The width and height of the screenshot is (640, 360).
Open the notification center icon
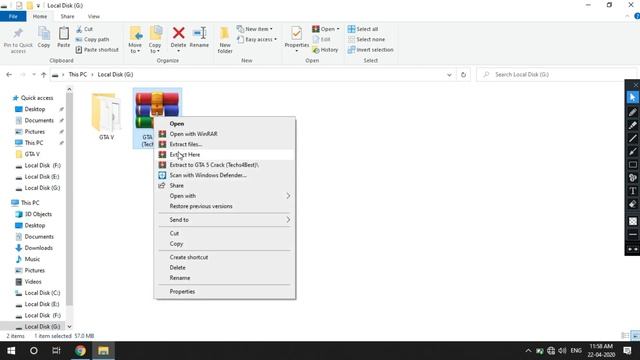pyautogui.click(x=627, y=351)
